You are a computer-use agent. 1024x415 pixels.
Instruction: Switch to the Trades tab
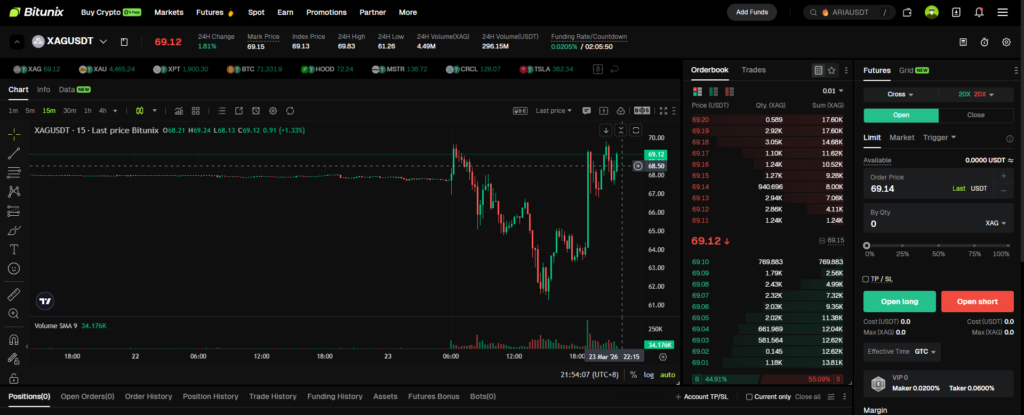pyautogui.click(x=754, y=70)
